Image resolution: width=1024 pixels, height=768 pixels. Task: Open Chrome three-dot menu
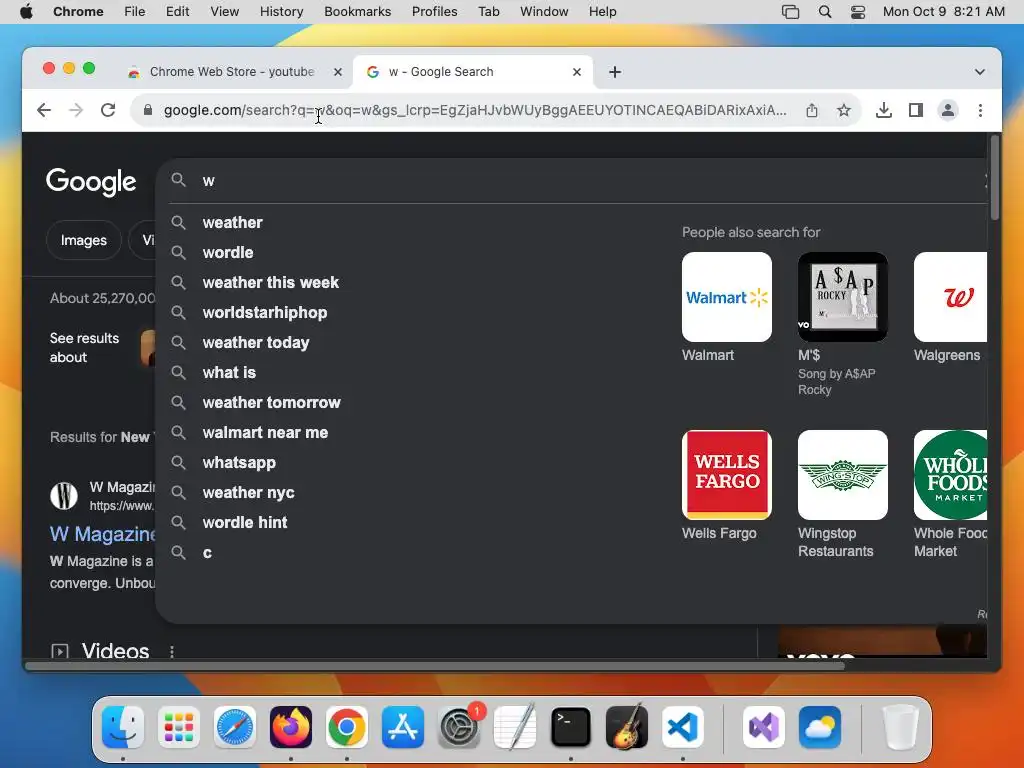[x=980, y=110]
